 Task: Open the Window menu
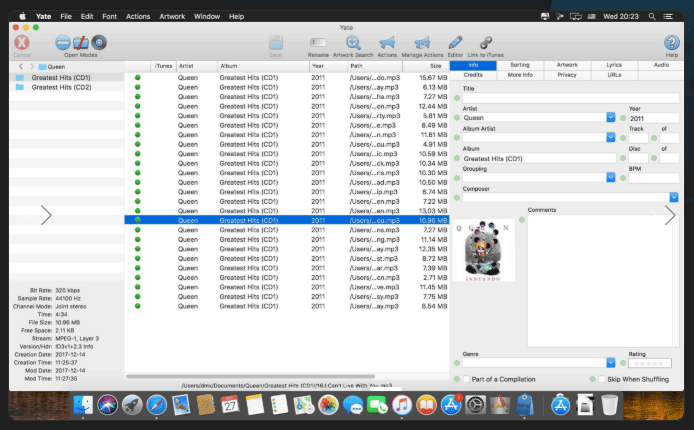(207, 16)
